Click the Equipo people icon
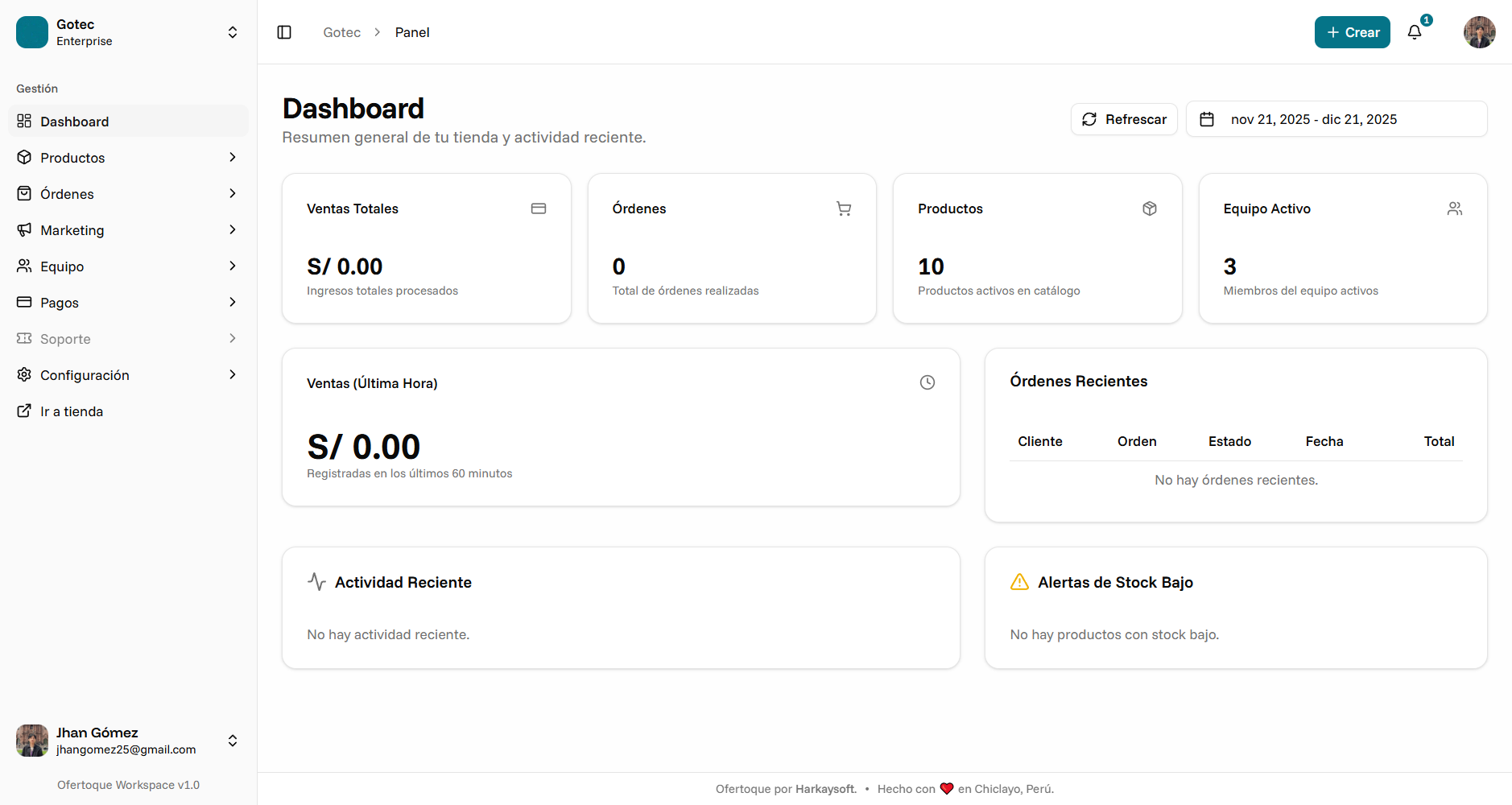The image size is (1512, 805). click(x=25, y=266)
